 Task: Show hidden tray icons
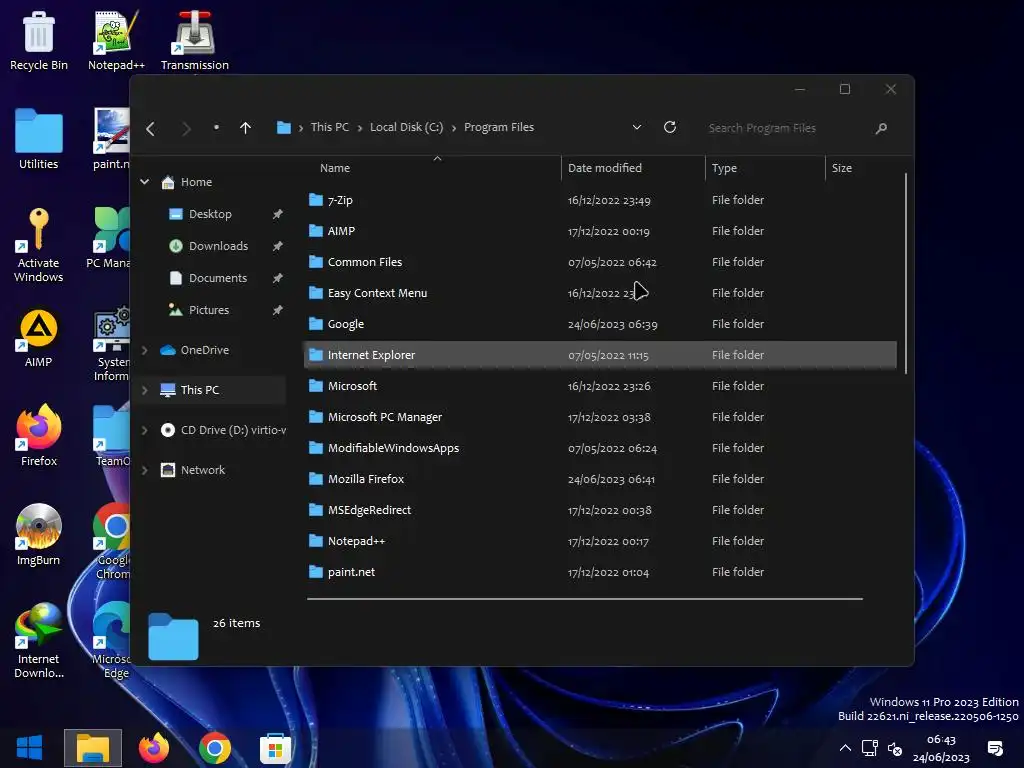(845, 748)
